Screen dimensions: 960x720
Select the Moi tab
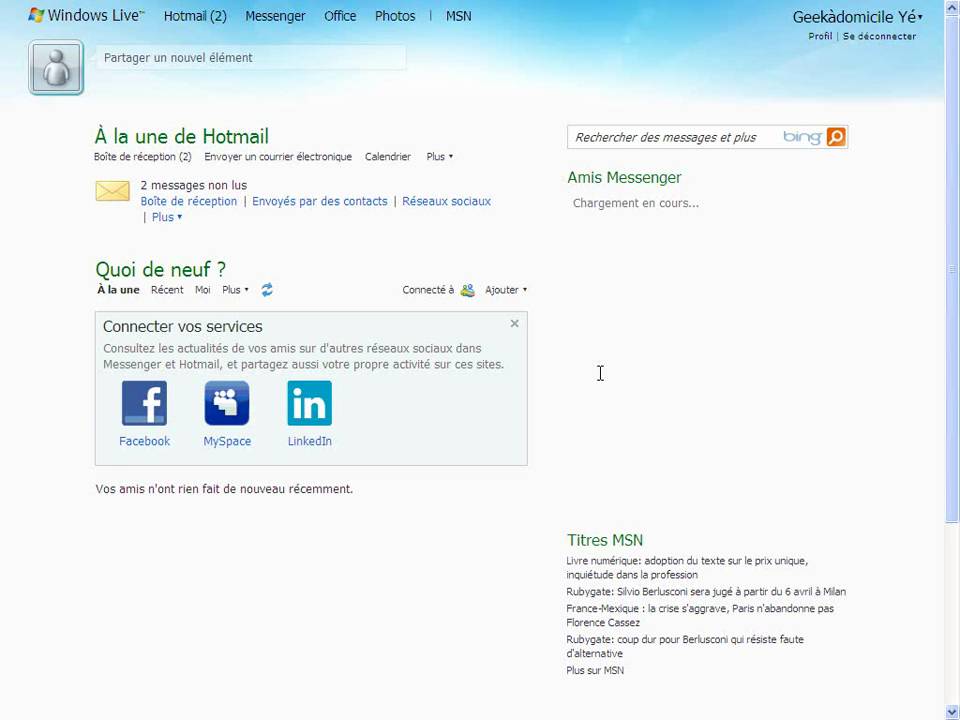(x=203, y=290)
